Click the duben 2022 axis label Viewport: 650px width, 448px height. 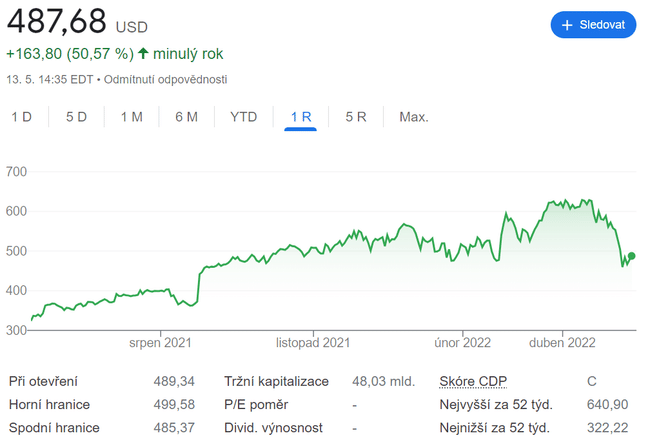(x=562, y=343)
